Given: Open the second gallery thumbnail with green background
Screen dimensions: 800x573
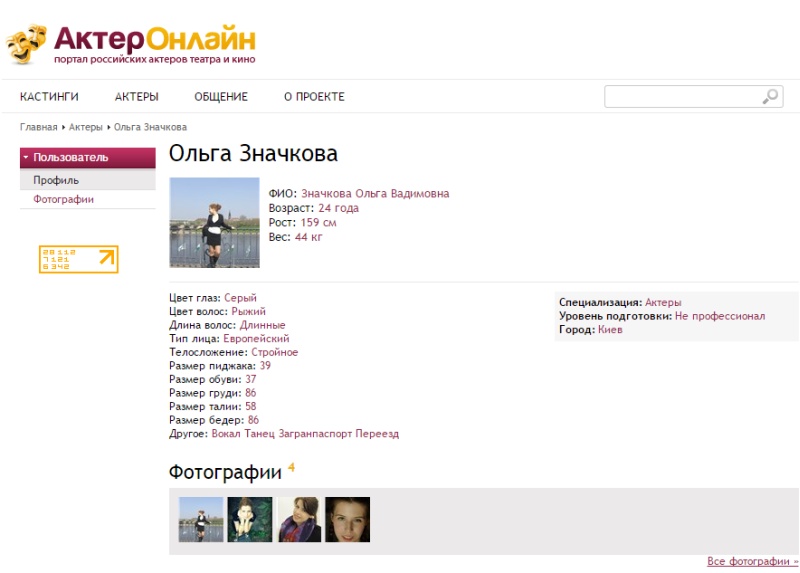Looking at the screenshot, I should tap(250, 519).
